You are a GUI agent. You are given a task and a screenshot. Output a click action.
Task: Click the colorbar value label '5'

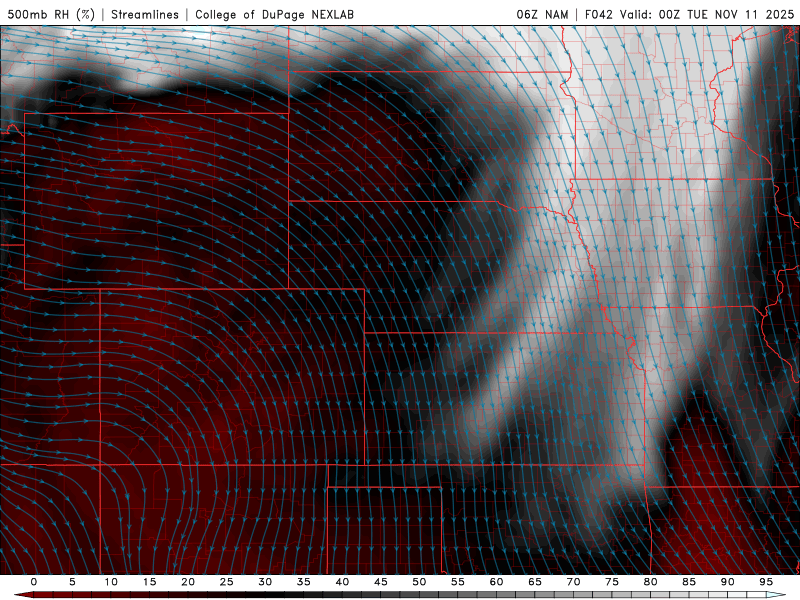click(72, 582)
